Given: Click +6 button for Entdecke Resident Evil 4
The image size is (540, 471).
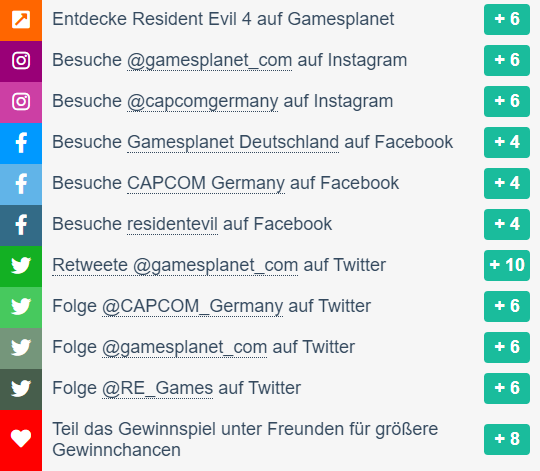Looking at the screenshot, I should click(507, 19).
